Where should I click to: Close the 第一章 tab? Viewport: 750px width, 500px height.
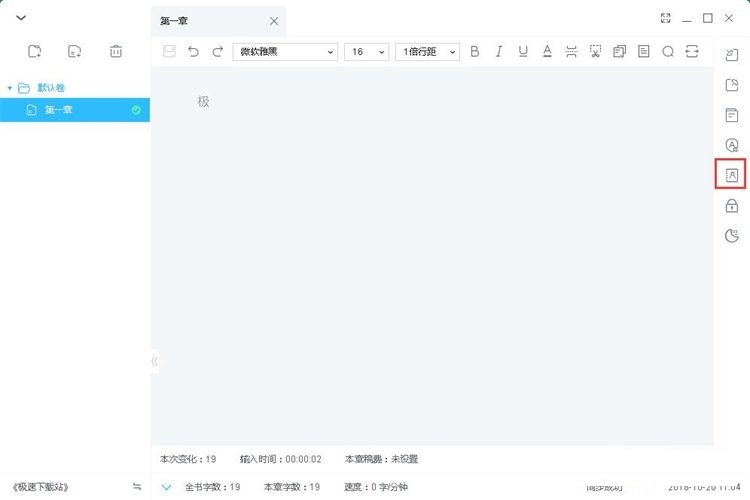coord(274,21)
